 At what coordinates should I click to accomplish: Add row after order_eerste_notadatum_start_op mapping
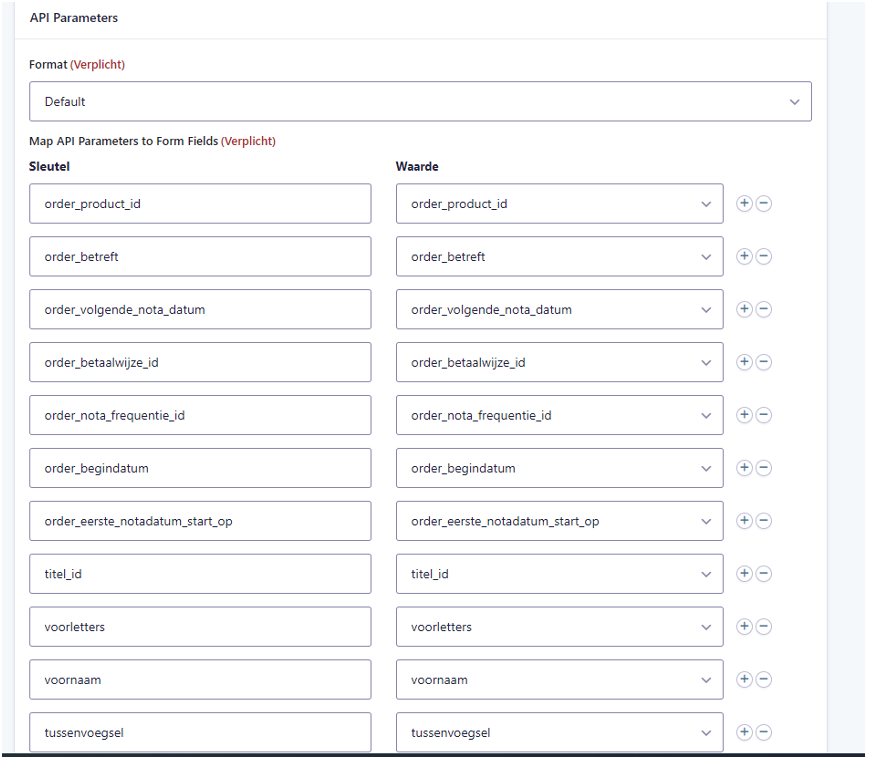pos(744,521)
